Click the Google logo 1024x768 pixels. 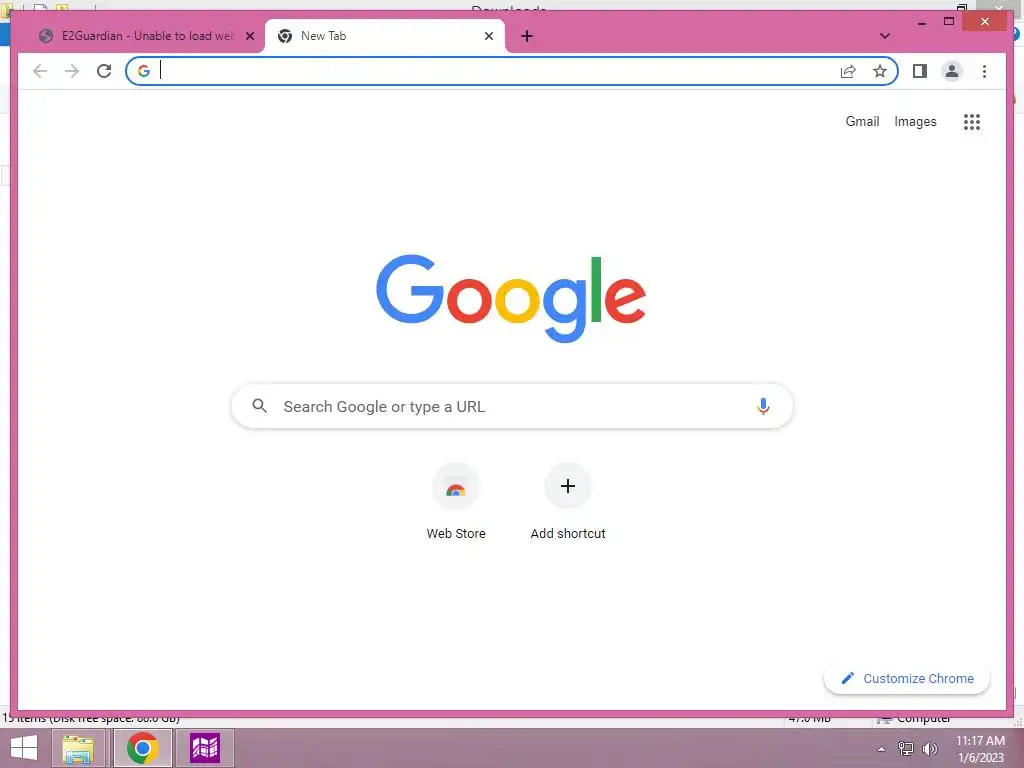(511, 298)
